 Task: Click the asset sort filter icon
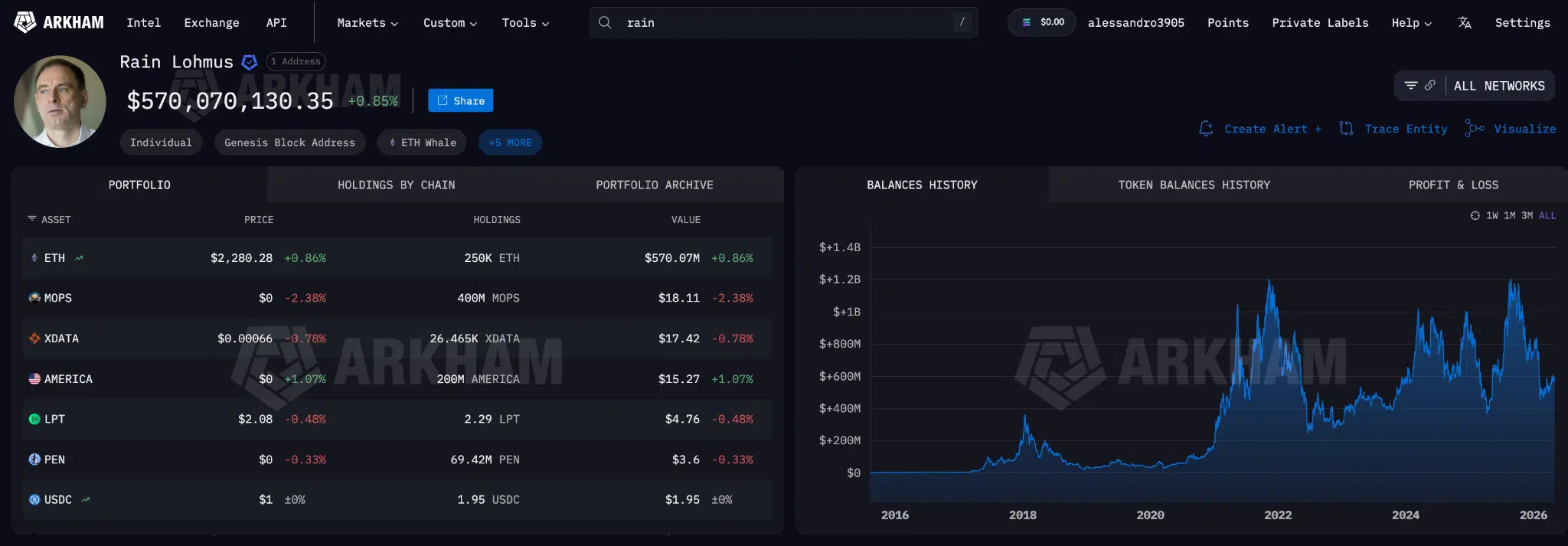point(32,219)
